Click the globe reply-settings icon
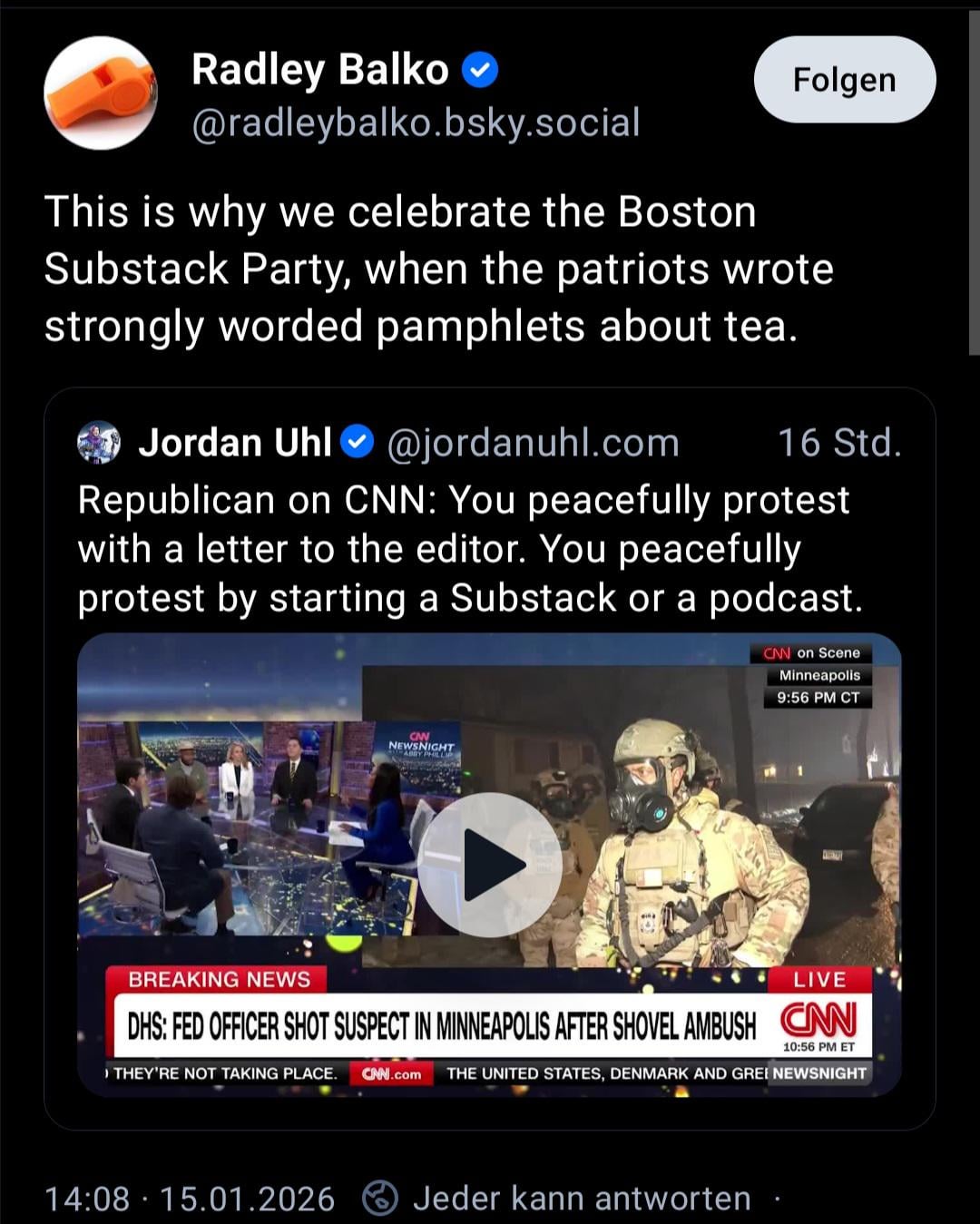This screenshot has width=980, height=1224. tap(380, 1199)
